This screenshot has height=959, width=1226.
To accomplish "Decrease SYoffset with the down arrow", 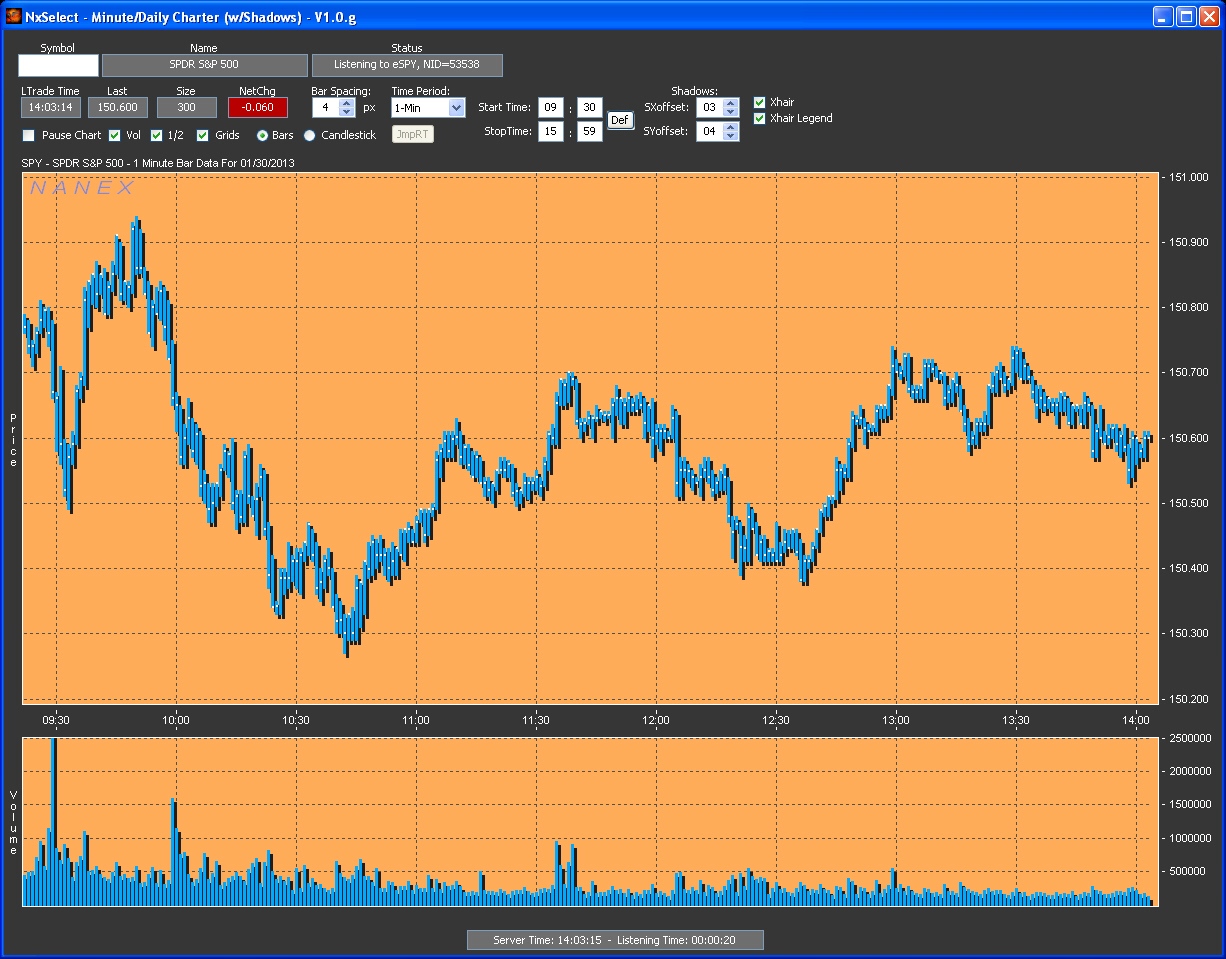I will [x=731, y=136].
